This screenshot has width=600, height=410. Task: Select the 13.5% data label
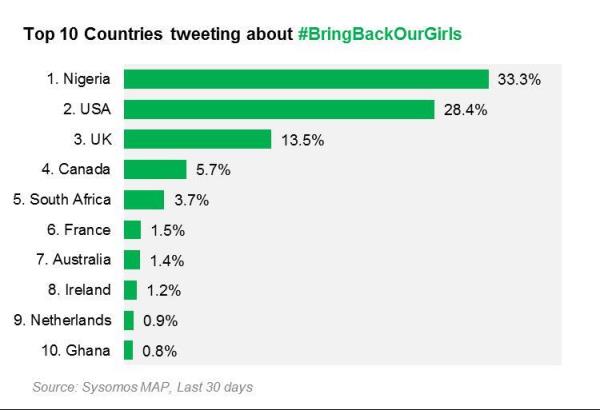[x=301, y=140]
